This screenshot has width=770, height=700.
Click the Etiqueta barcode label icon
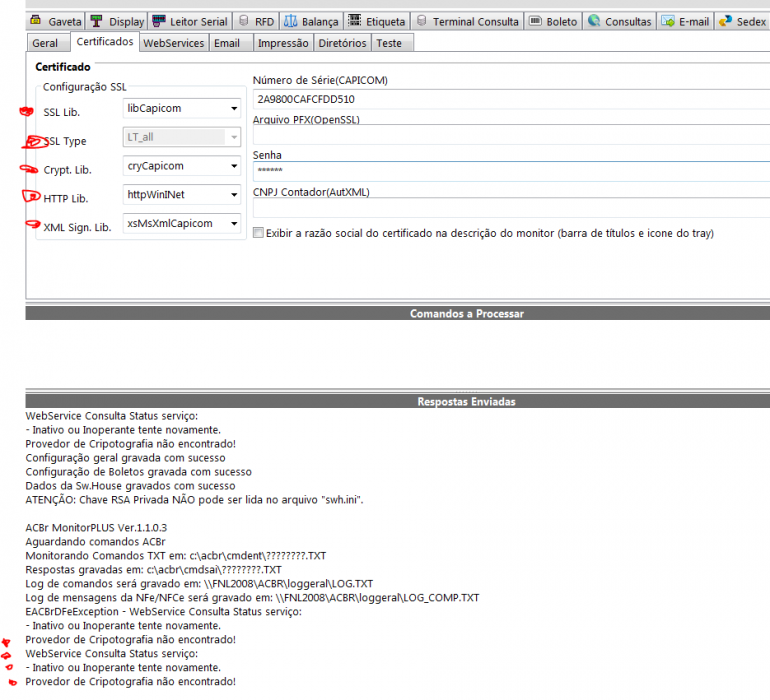(355, 21)
